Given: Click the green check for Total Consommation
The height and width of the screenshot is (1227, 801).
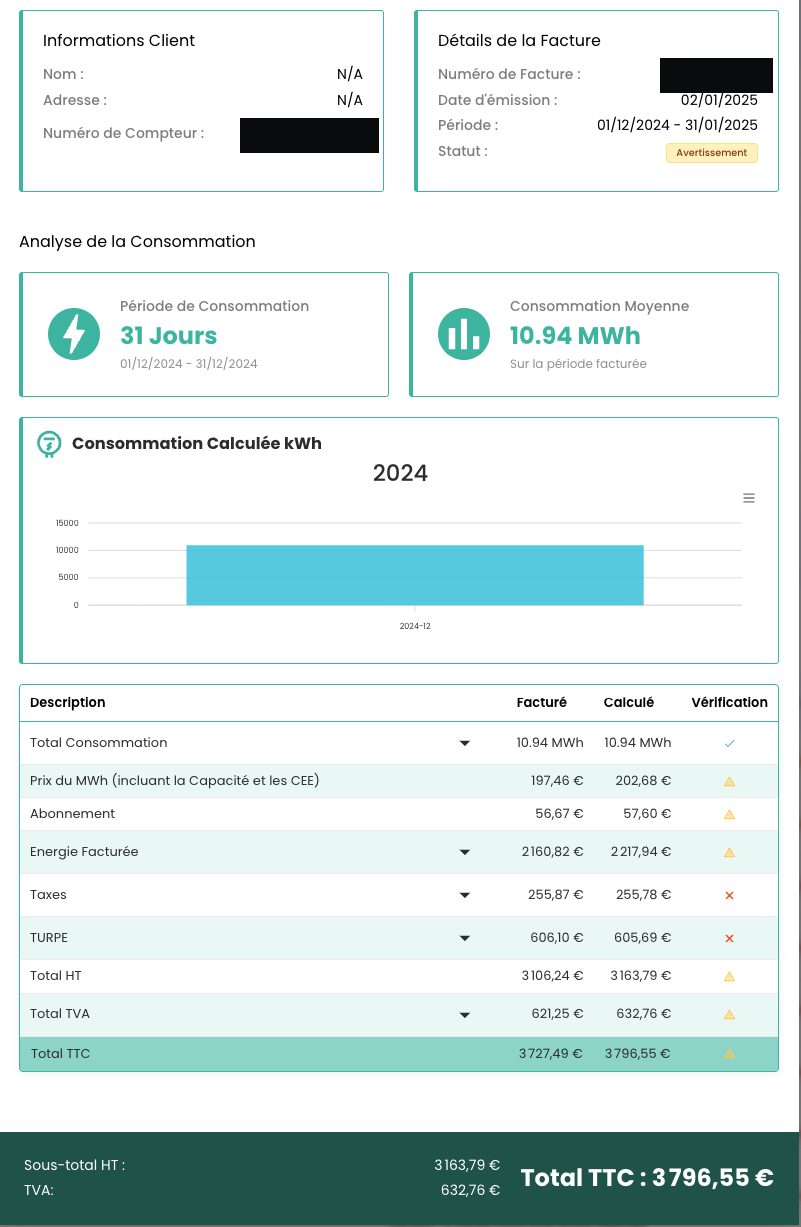Looking at the screenshot, I should click(x=729, y=743).
